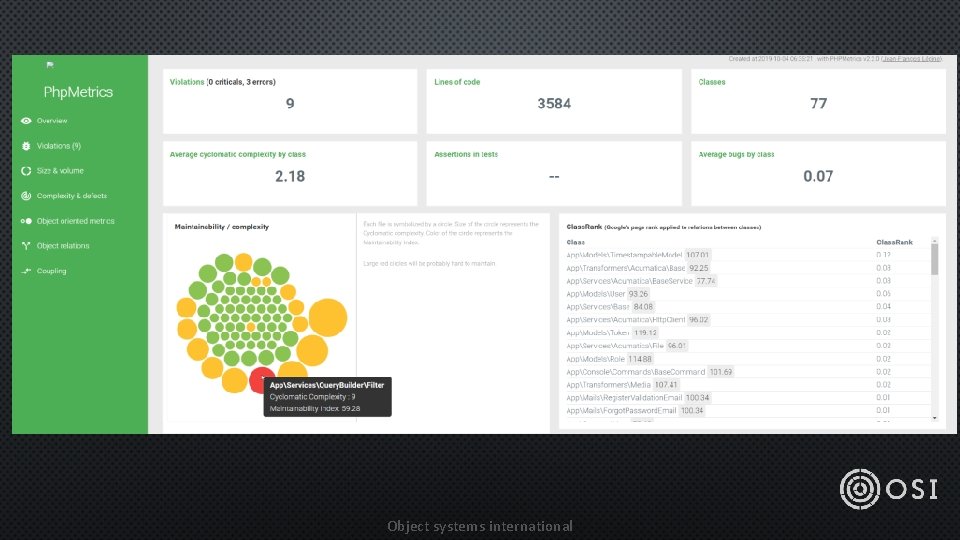This screenshot has width=960, height=540.
Task: Click the 0.07 average bugs value
Action: (x=818, y=176)
